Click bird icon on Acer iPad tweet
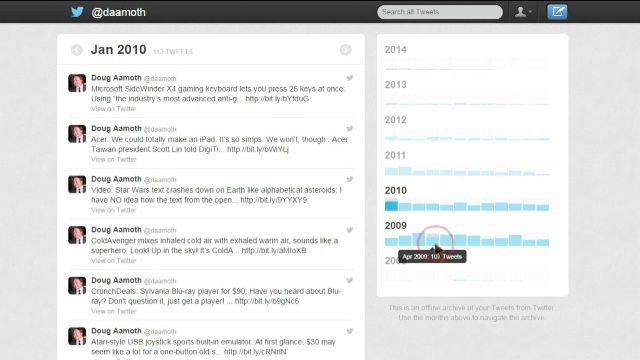This screenshot has width=640, height=360. click(350, 128)
